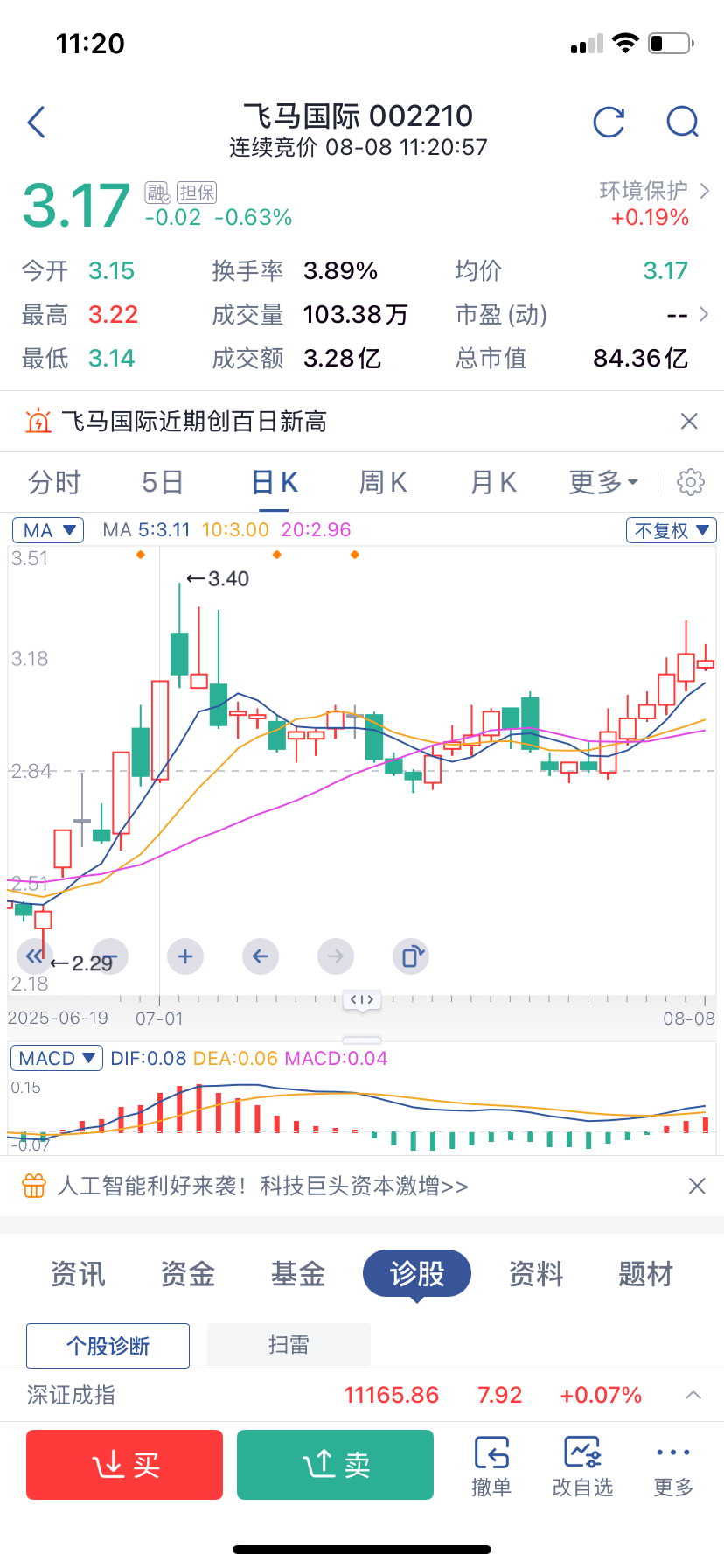Open chart settings gear icon
This screenshot has height=1568, width=724.
tap(691, 482)
